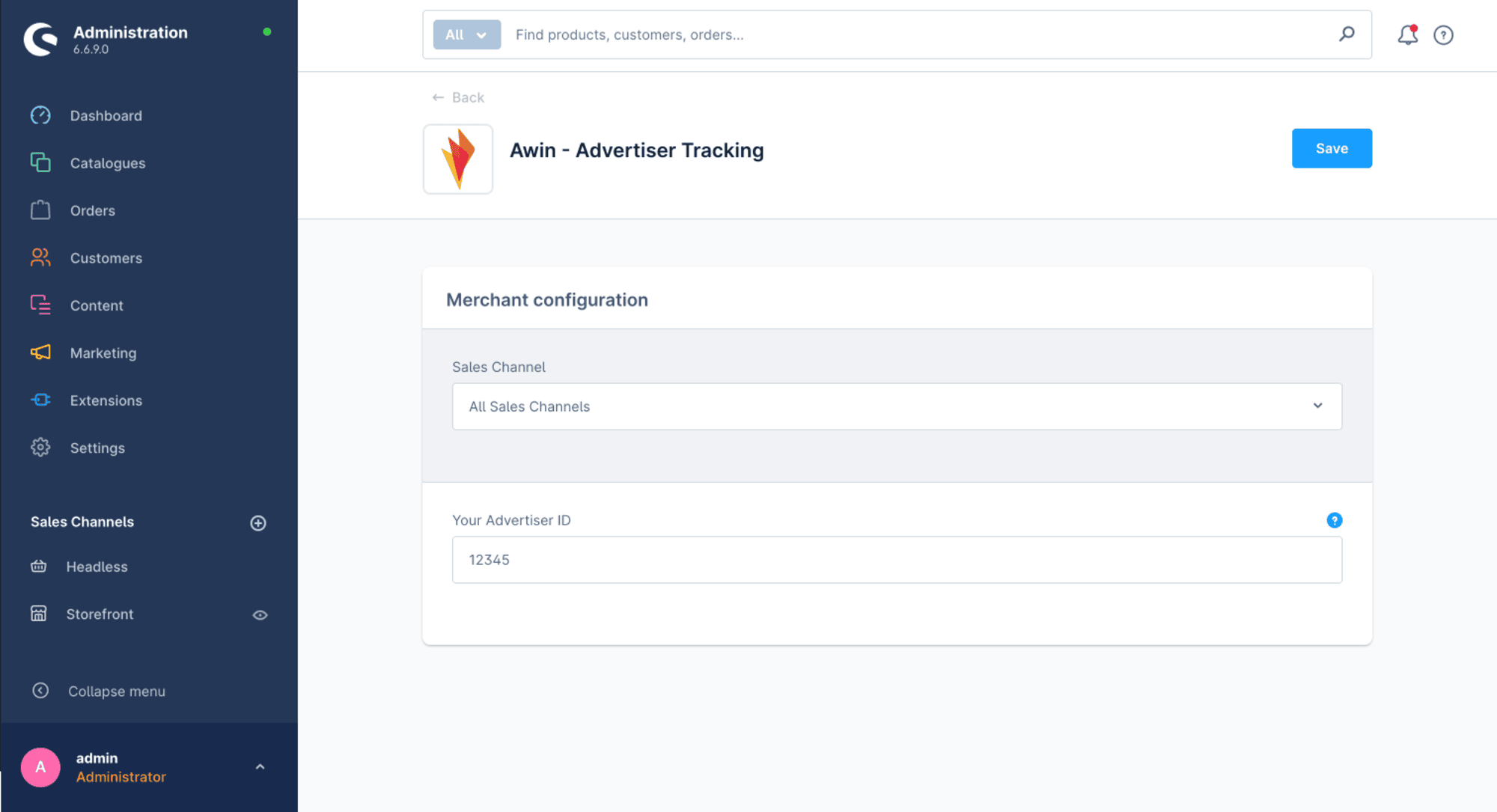Open the All search filter dropdown
The width and height of the screenshot is (1497, 812).
466,34
